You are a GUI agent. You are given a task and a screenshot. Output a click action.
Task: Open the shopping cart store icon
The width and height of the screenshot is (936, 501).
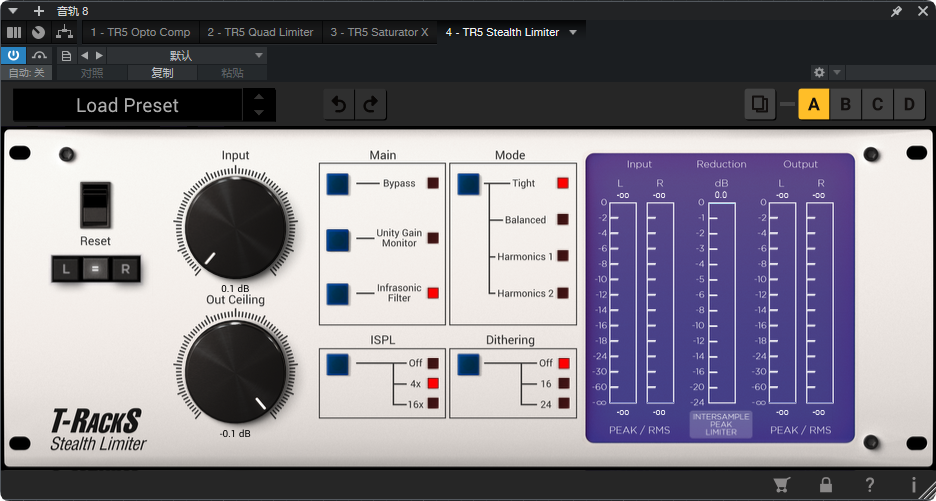pyautogui.click(x=781, y=484)
